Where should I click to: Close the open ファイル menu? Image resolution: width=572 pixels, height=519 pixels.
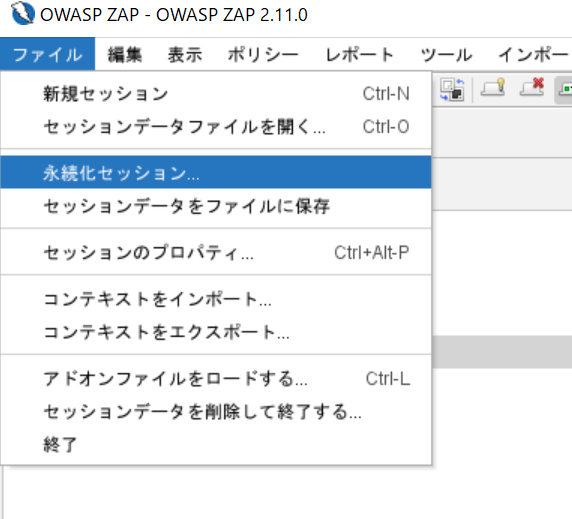pos(47,54)
